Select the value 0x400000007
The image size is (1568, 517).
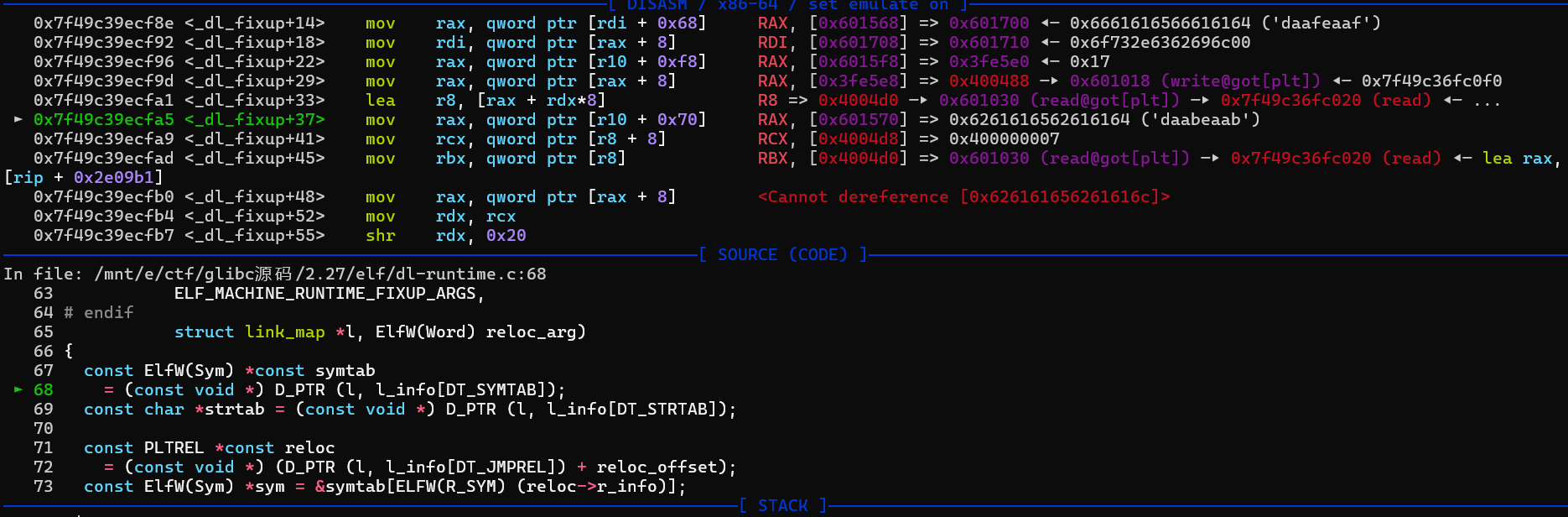pos(1004,139)
